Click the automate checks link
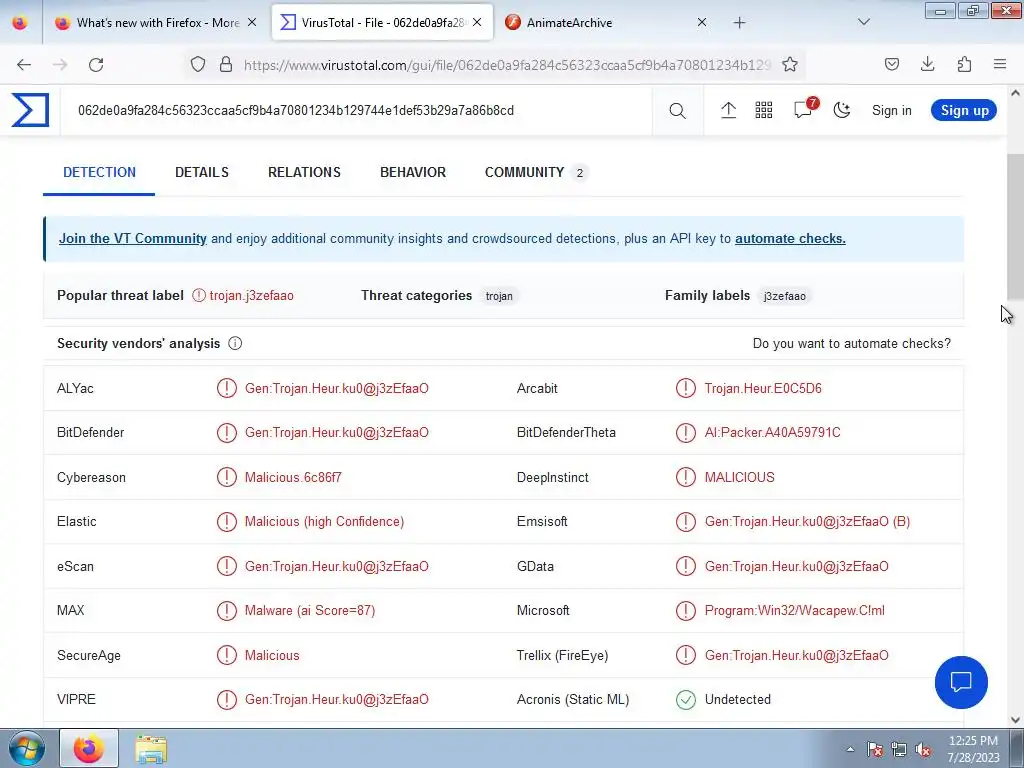 pyautogui.click(x=790, y=239)
